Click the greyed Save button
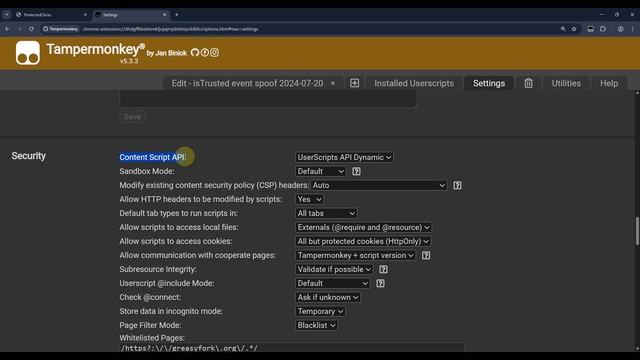 (132, 117)
